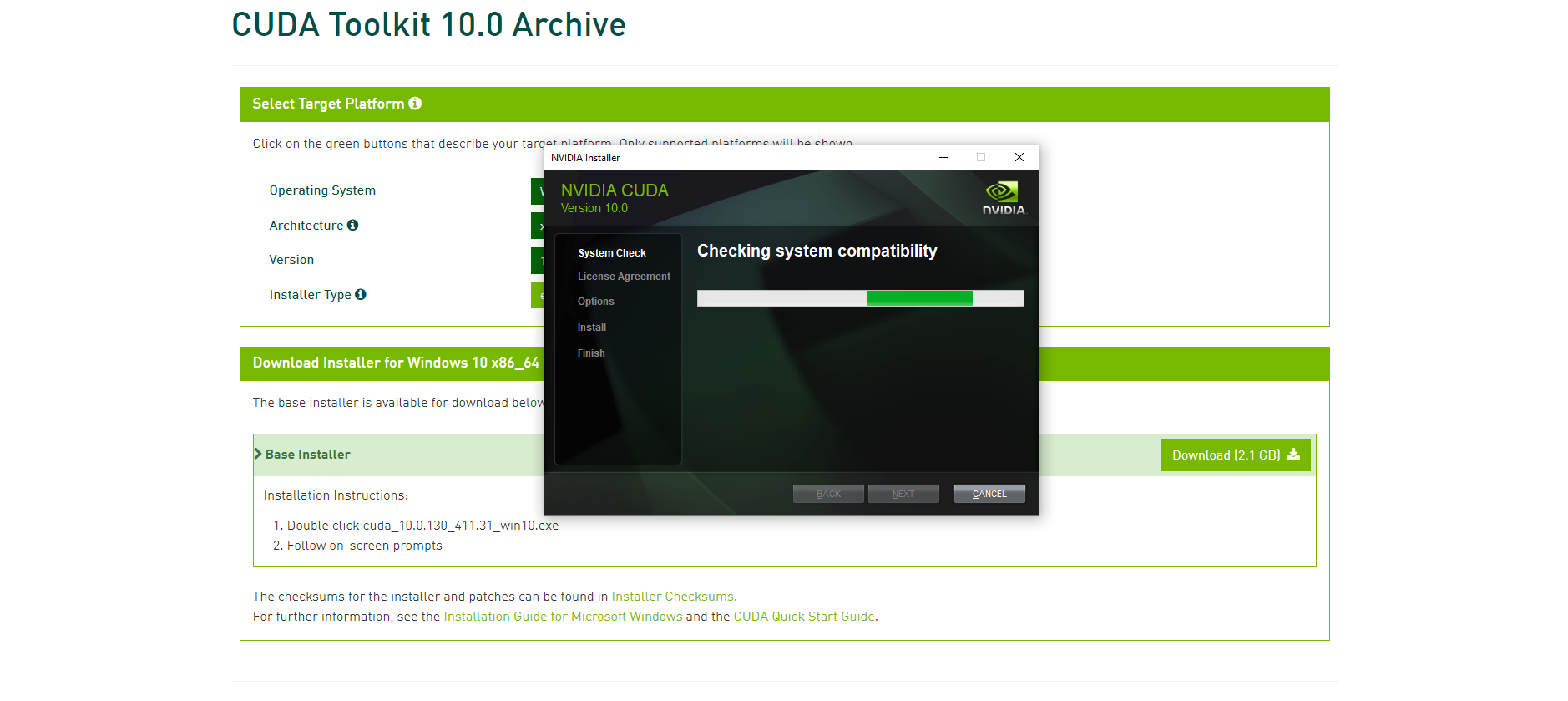Click the Installer Type label
The image size is (1568, 701).
point(310,295)
